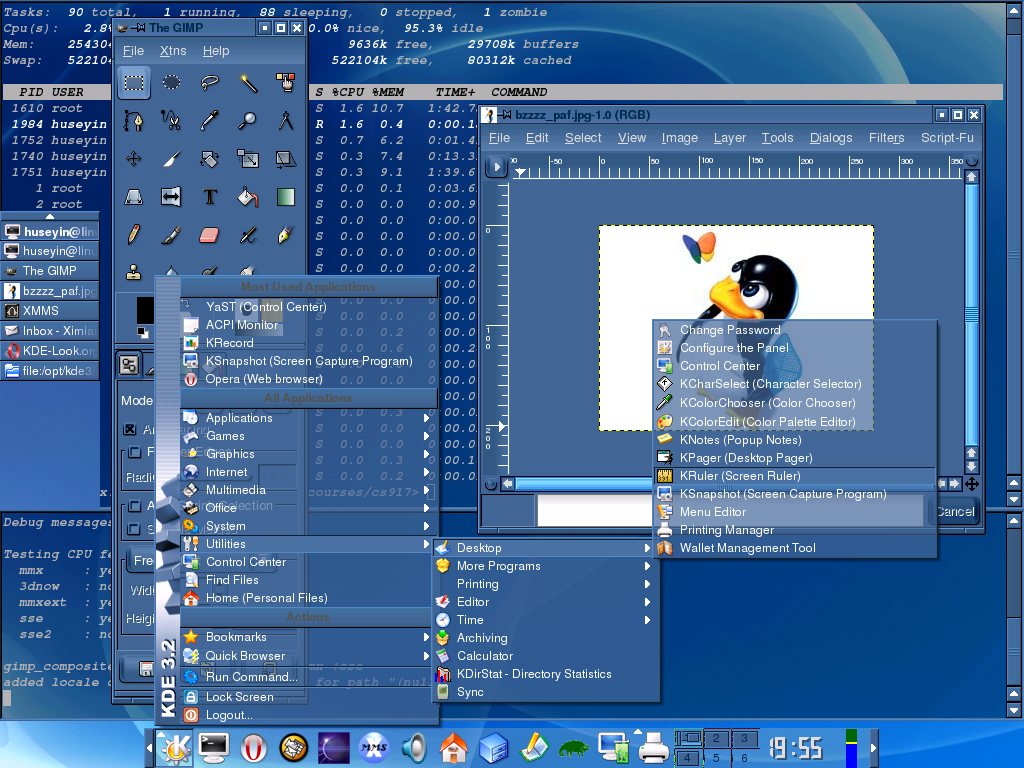
Task: Select the Ellipse Select tool
Action: tap(172, 83)
